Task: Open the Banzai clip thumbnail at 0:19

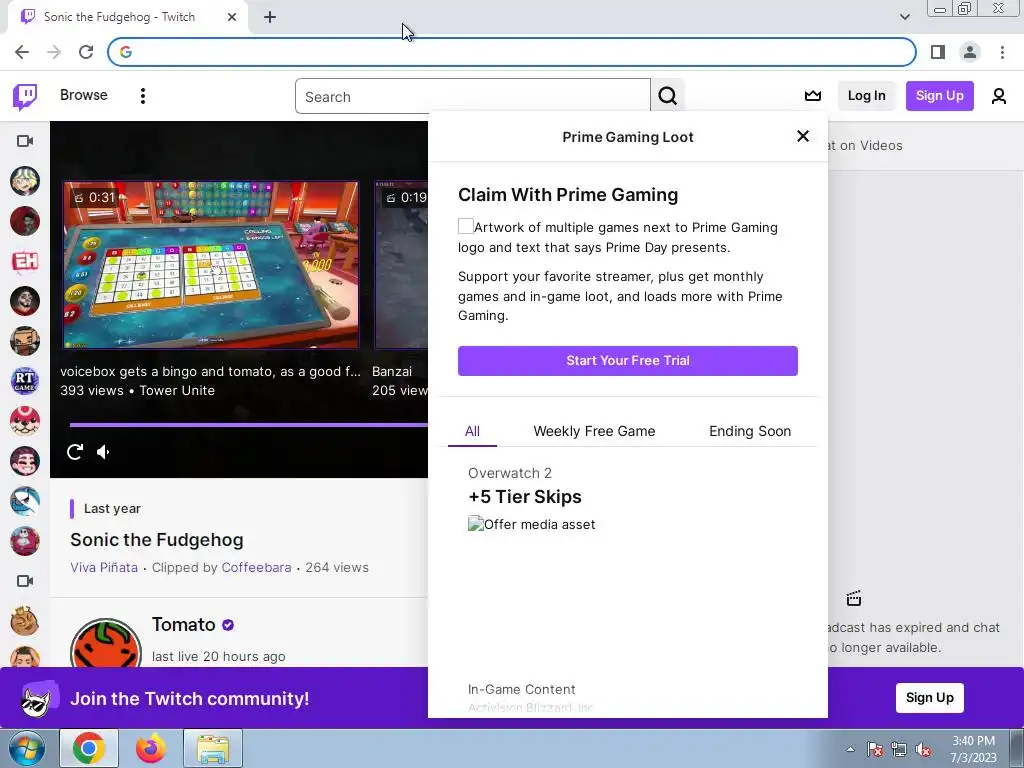Action: 402,265
